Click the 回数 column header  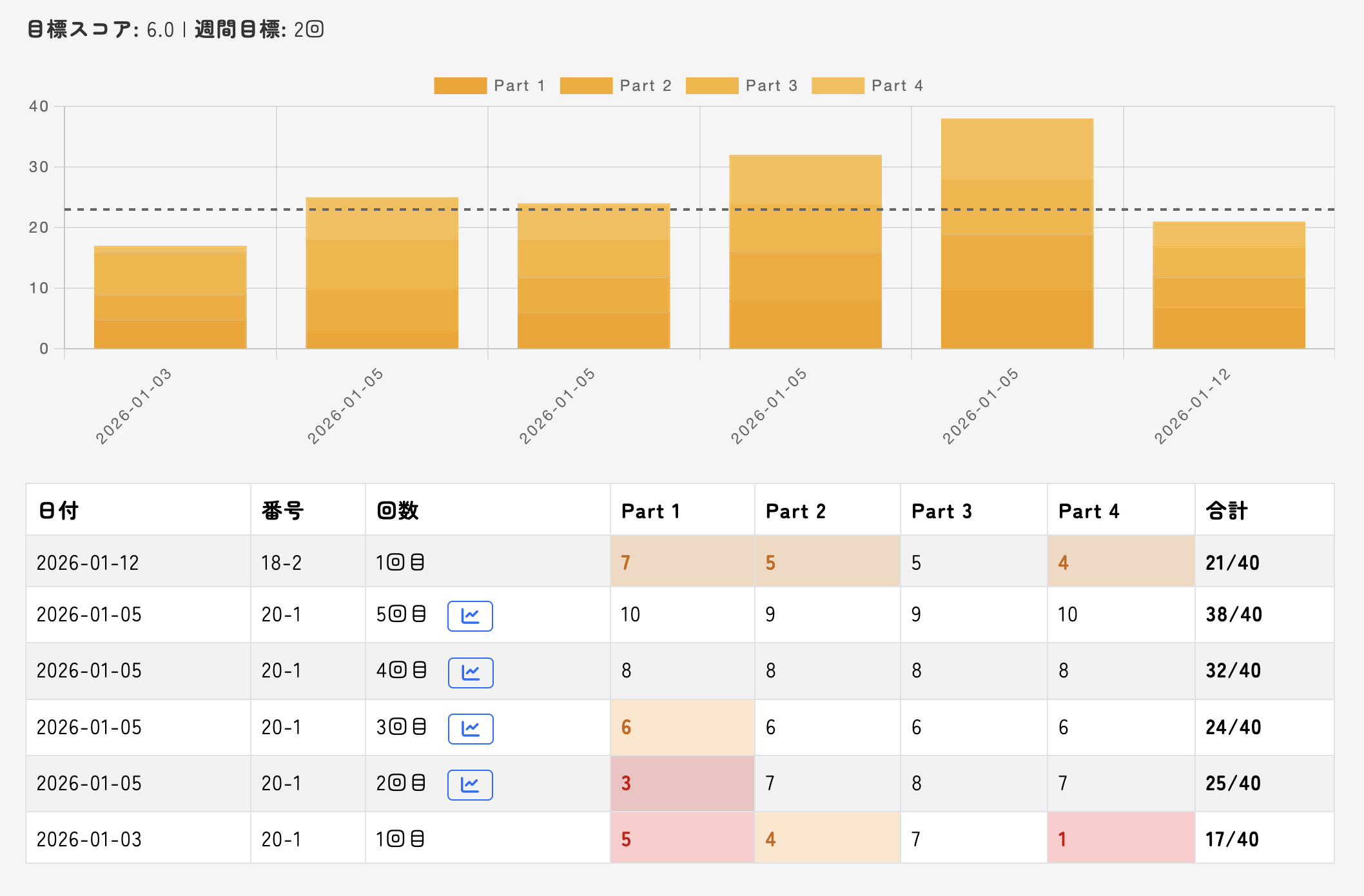pyautogui.click(x=398, y=511)
